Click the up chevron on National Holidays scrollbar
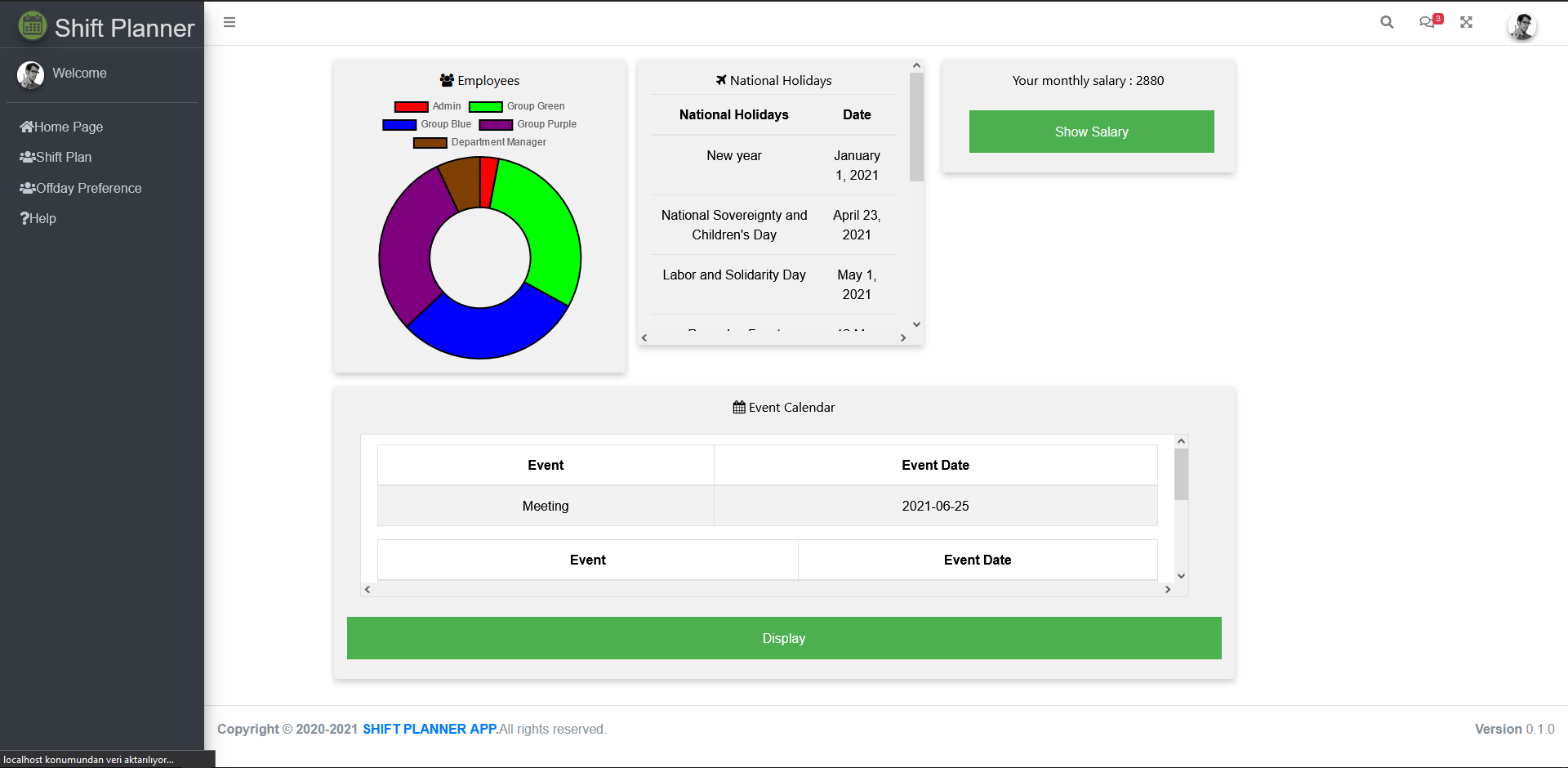 point(916,65)
